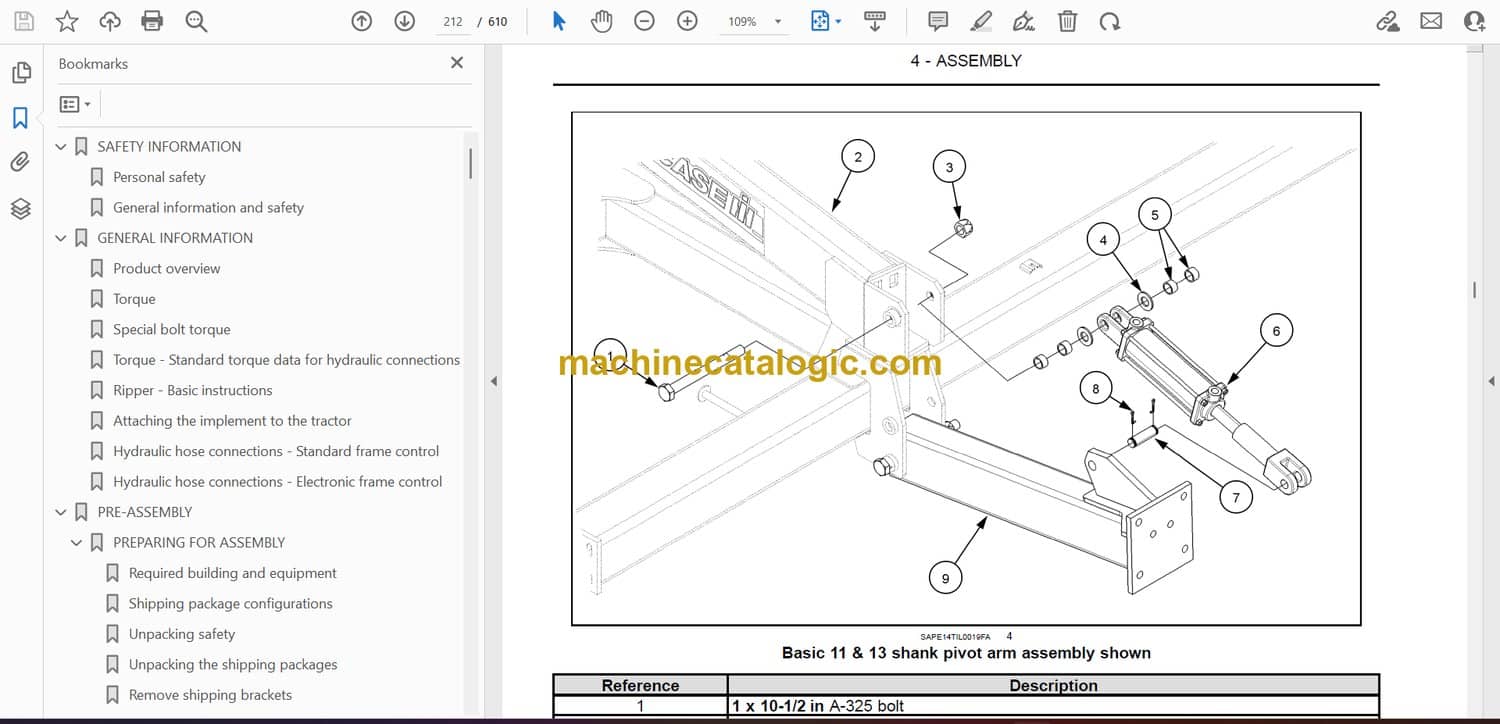
Task: Toggle the Bookmarks panel icon
Action: (21, 118)
